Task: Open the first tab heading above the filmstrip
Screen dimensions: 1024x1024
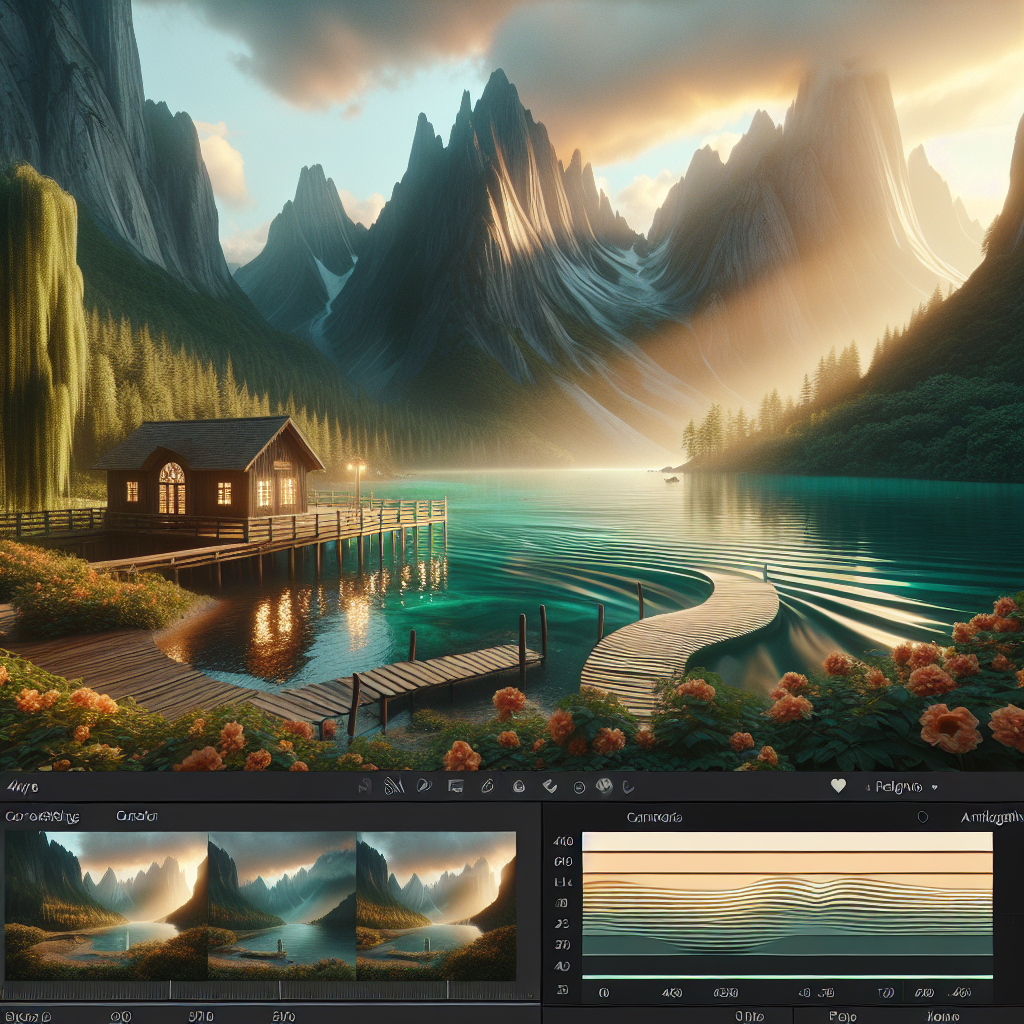Action: tap(42, 816)
